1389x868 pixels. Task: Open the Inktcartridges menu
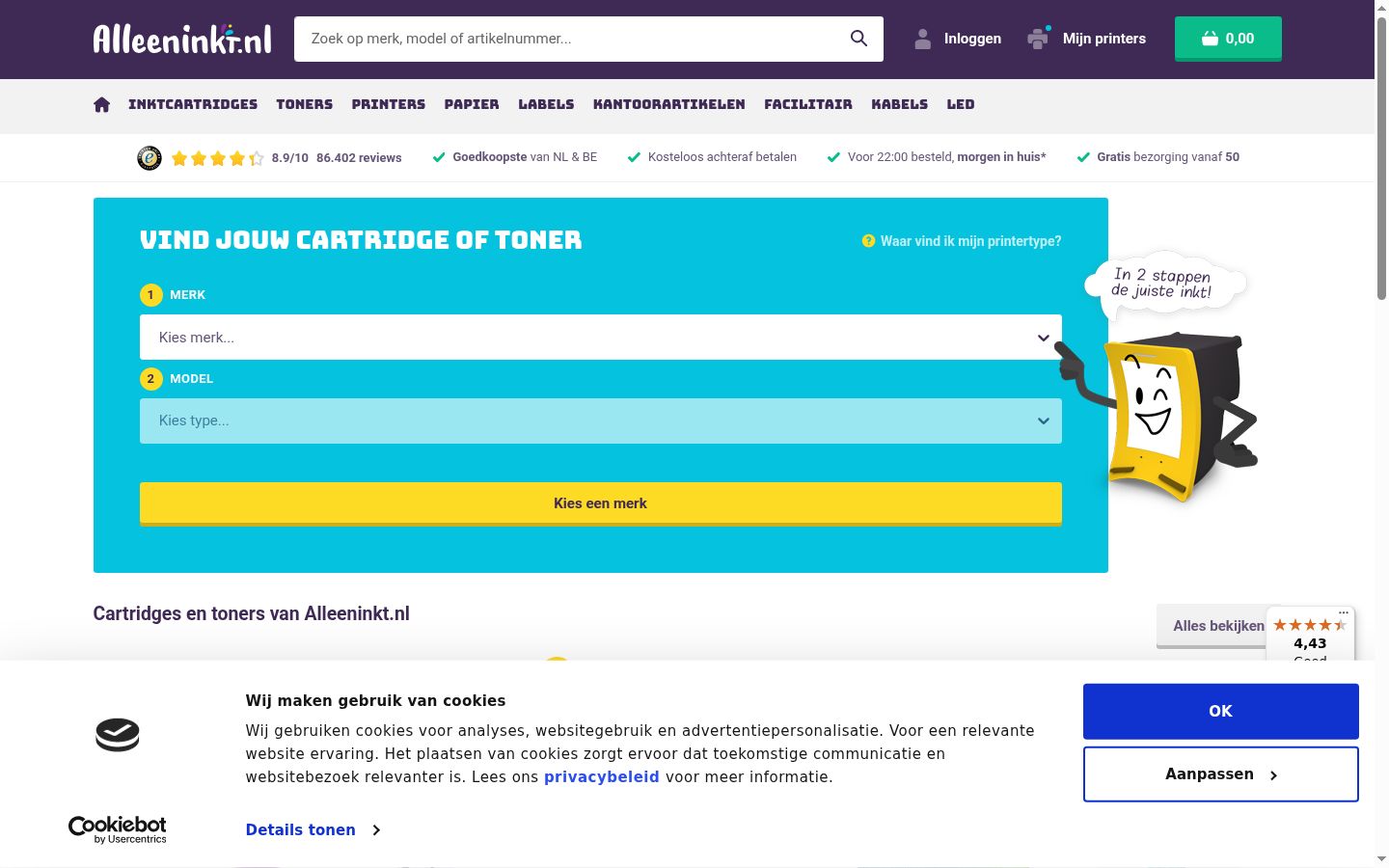(193, 104)
